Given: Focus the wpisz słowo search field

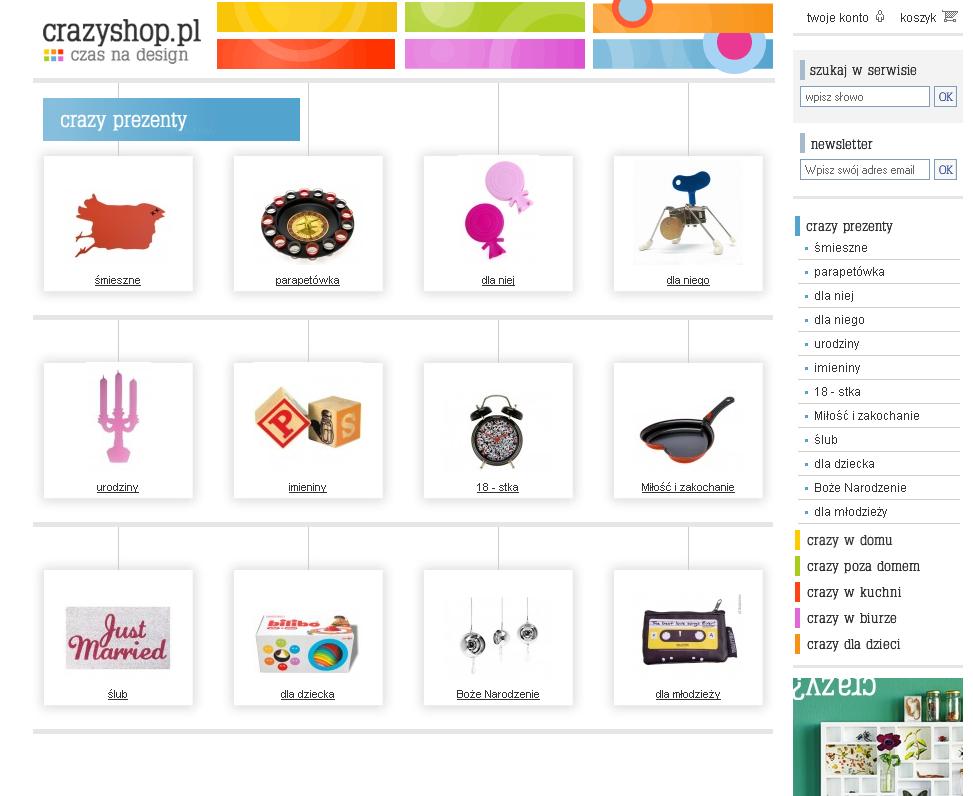Looking at the screenshot, I should pos(864,97).
